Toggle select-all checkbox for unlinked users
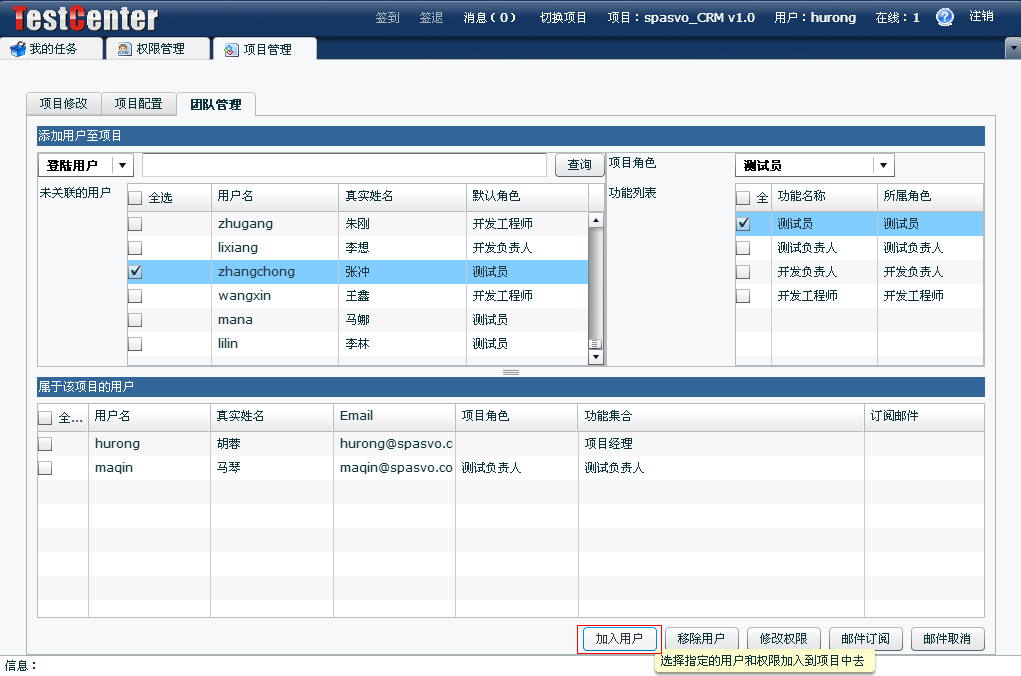The image size is (1021, 676). [x=135, y=198]
